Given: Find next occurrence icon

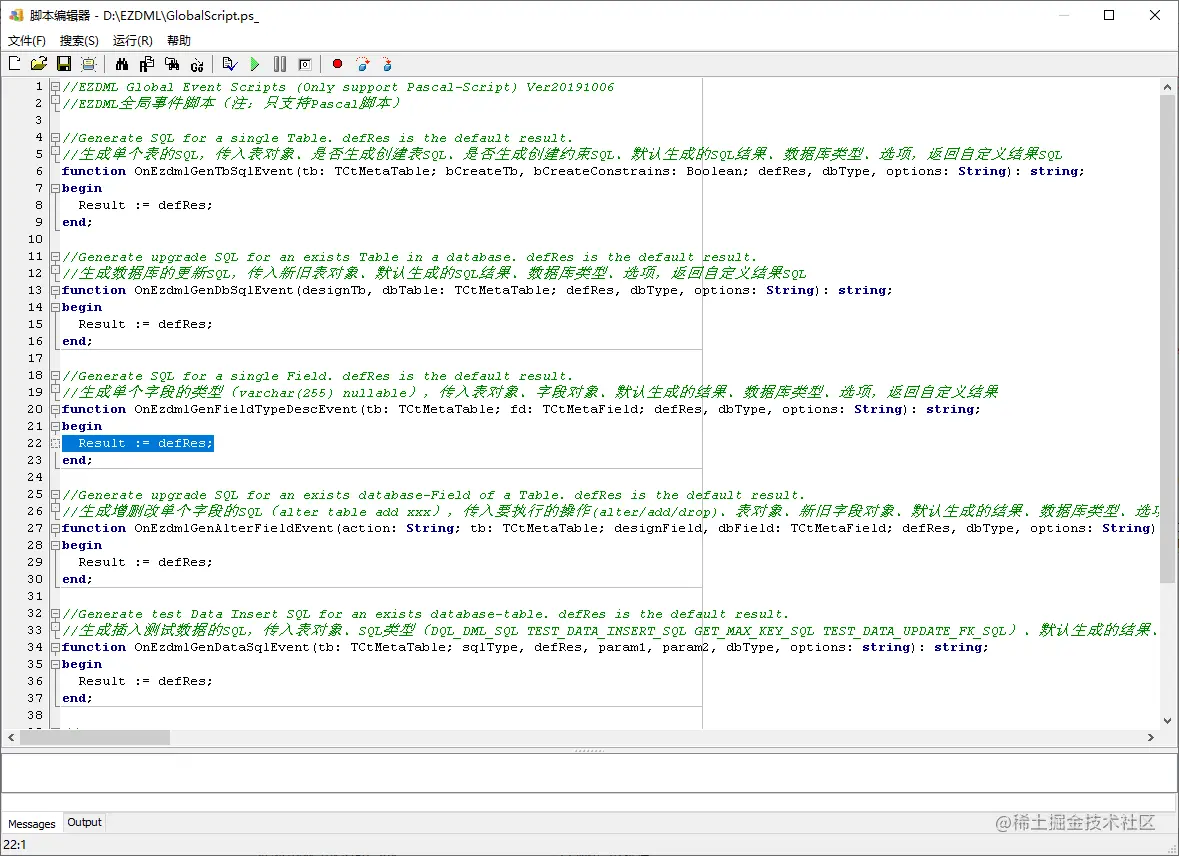Looking at the screenshot, I should pyautogui.click(x=172, y=64).
